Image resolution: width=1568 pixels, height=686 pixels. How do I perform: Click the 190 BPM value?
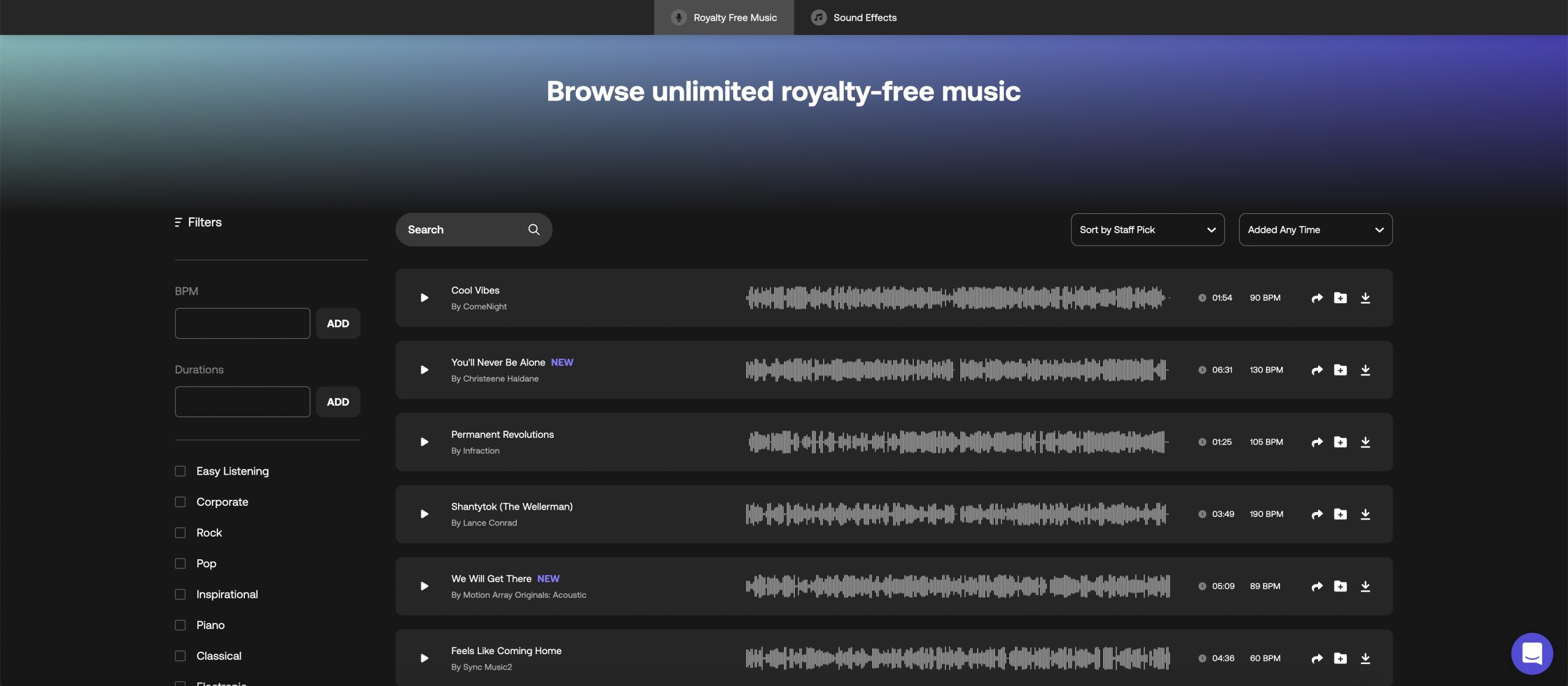pos(1266,514)
